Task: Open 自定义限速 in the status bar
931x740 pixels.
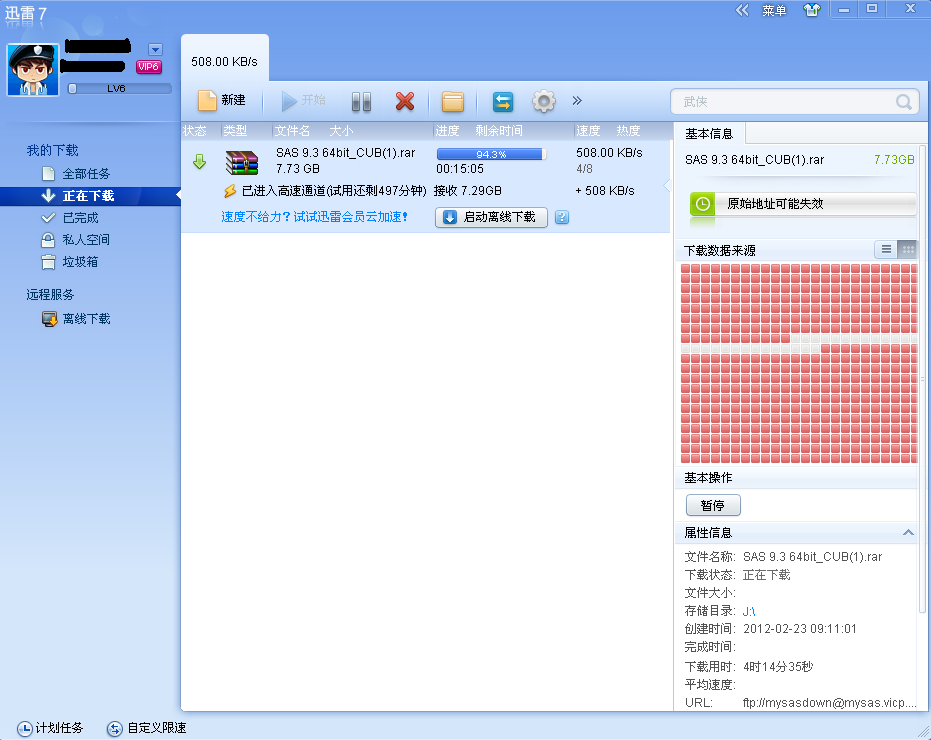Action: pyautogui.click(x=147, y=728)
